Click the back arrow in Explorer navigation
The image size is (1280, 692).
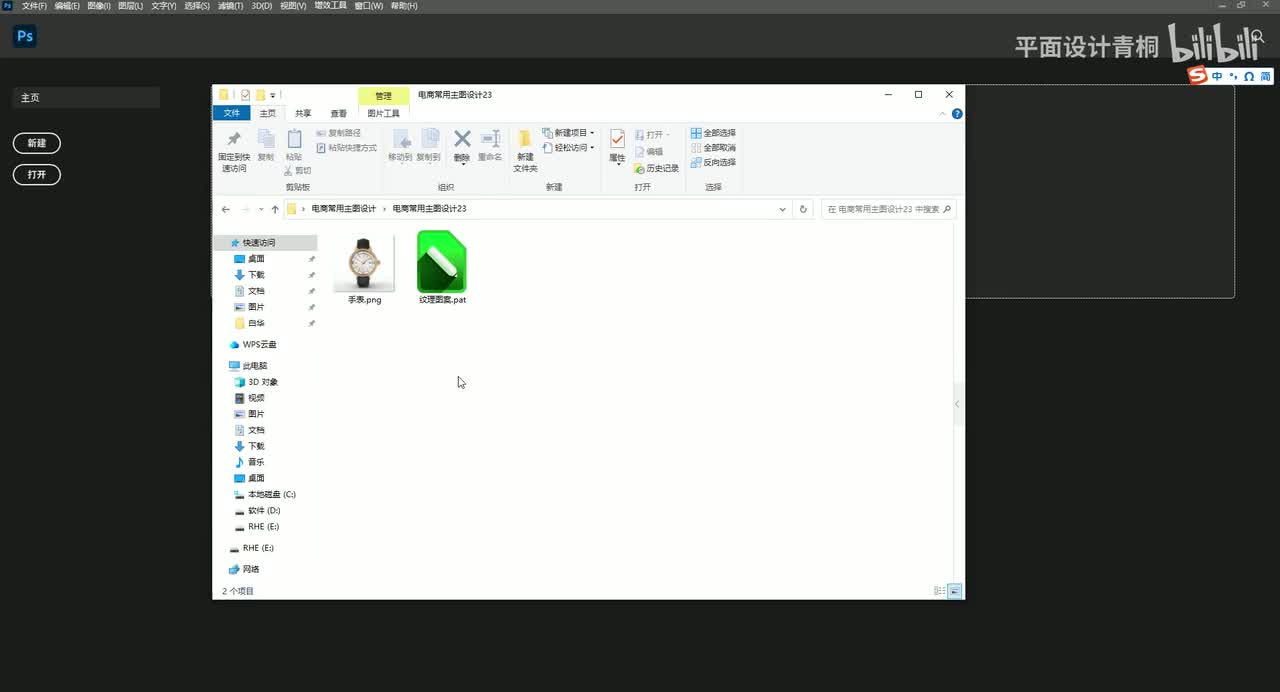coord(226,209)
